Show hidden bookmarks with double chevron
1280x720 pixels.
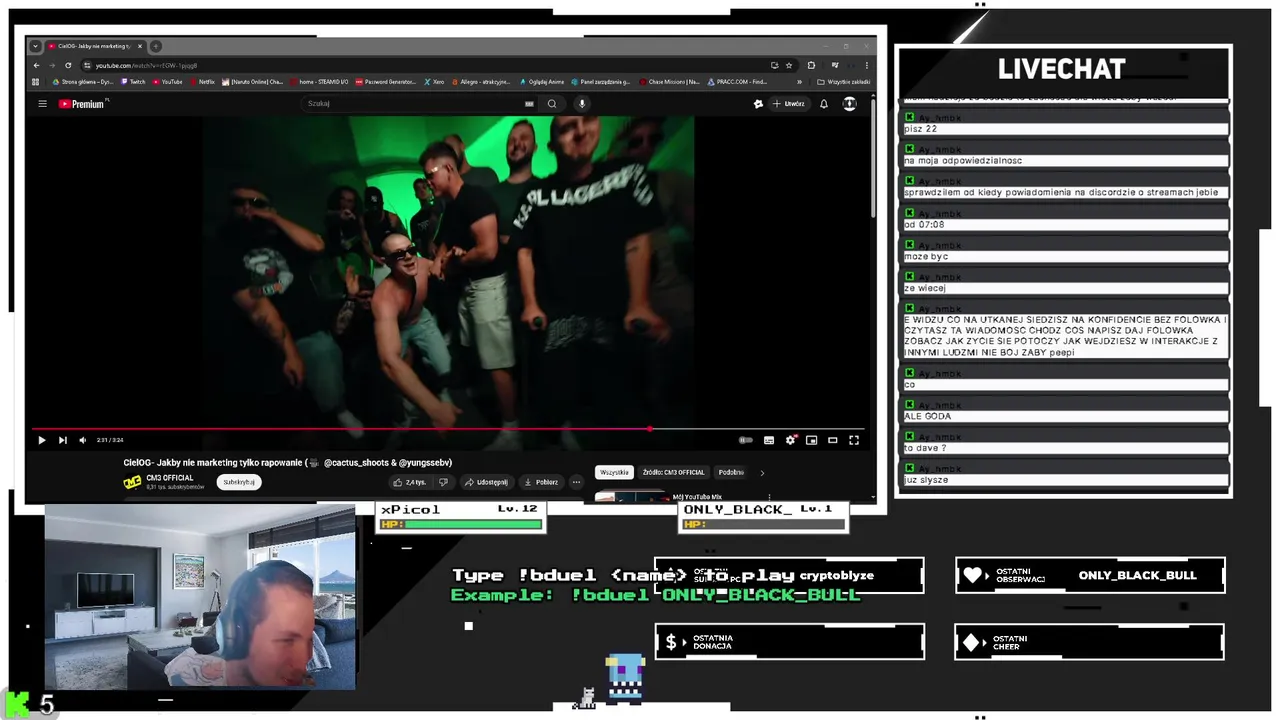(799, 82)
